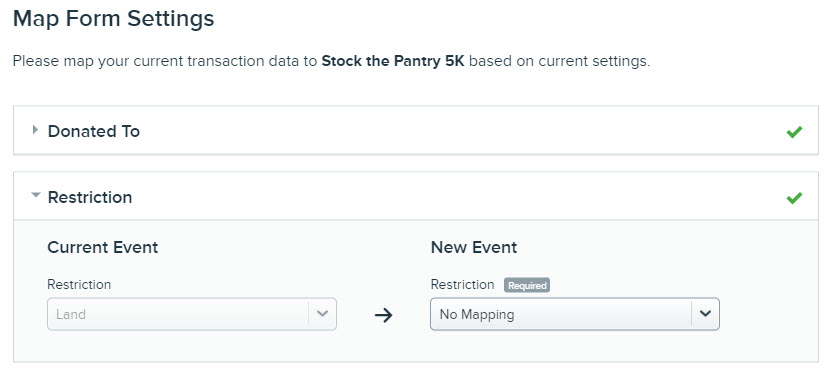Click the No Mapping text in dropdown
The image size is (832, 374).
(x=476, y=315)
